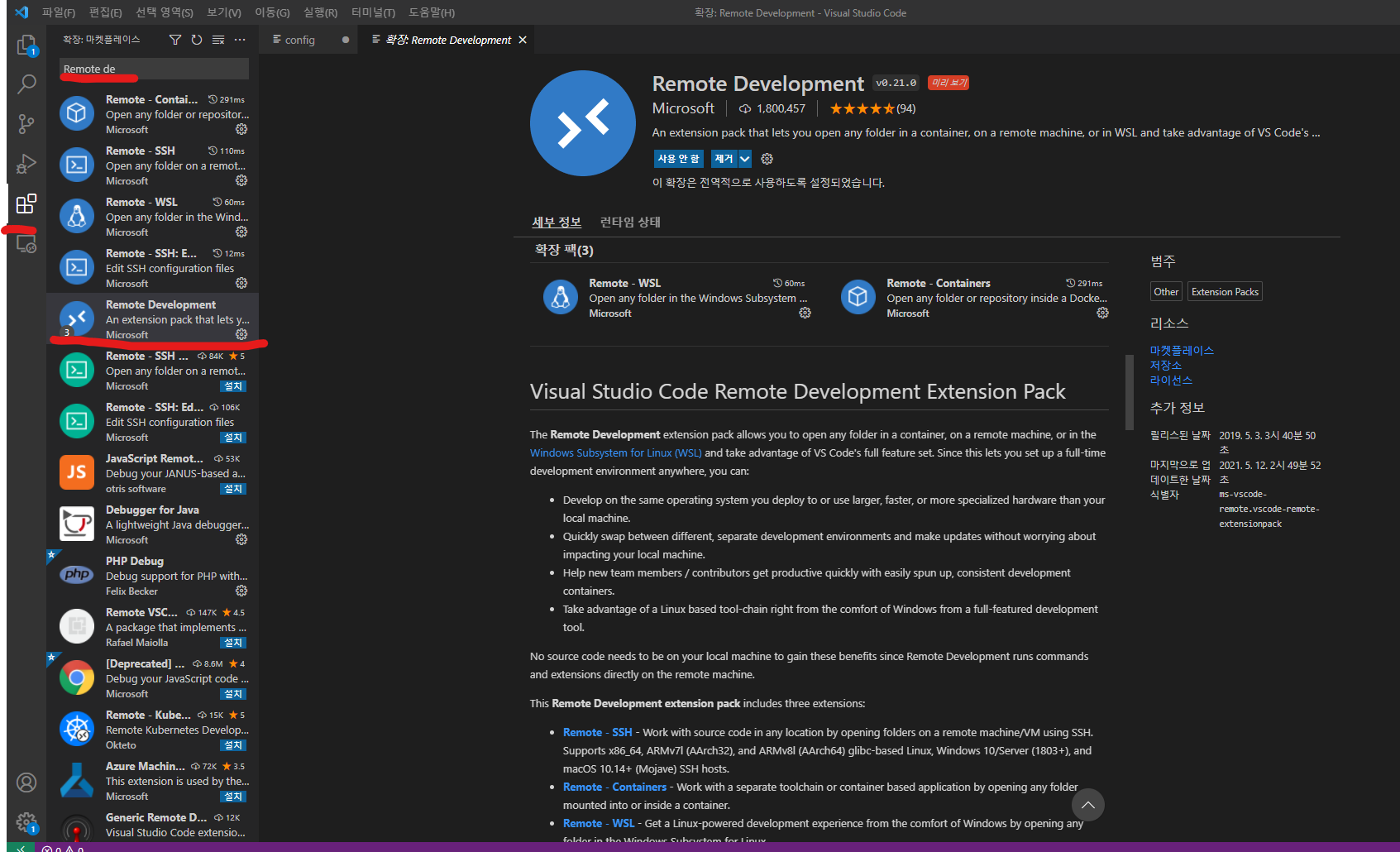The height and width of the screenshot is (852, 1400).
Task: Filter extensions with the funnel icon
Action: (x=175, y=40)
